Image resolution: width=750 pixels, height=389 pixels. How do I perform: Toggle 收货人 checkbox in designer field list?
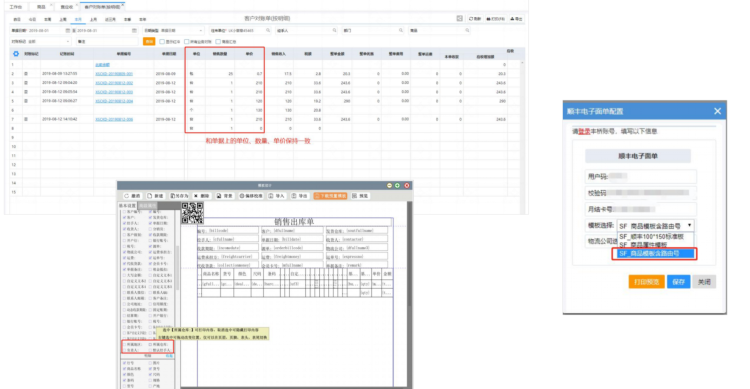[125, 229]
